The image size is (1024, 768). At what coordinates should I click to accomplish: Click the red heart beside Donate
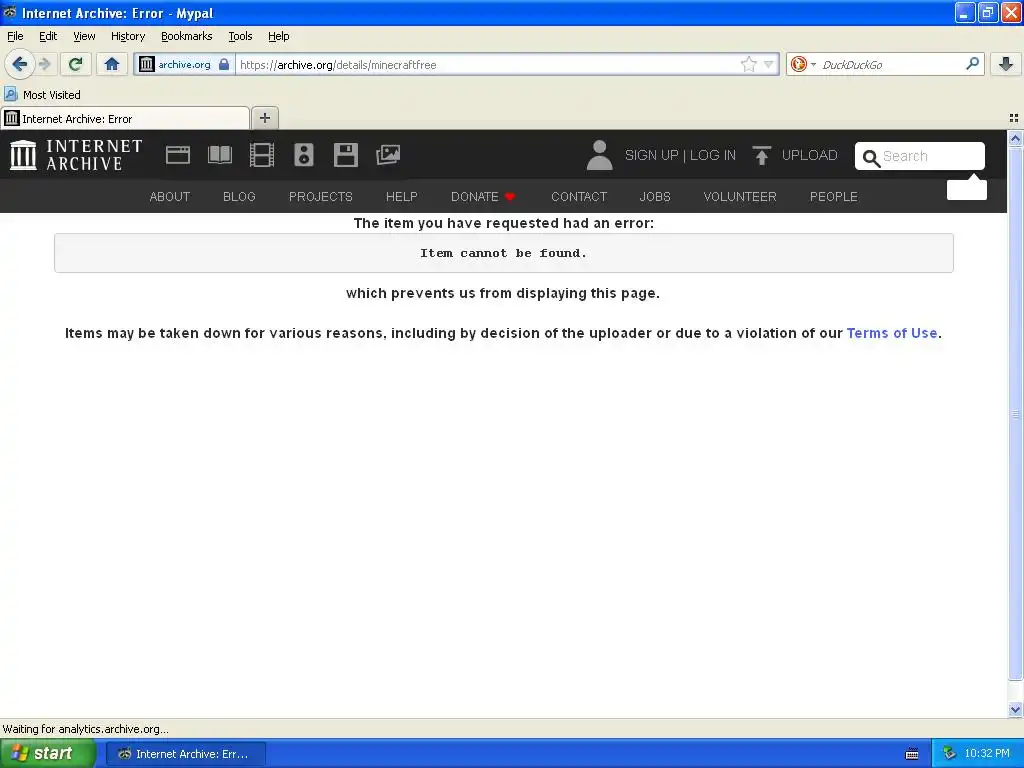[x=510, y=197]
